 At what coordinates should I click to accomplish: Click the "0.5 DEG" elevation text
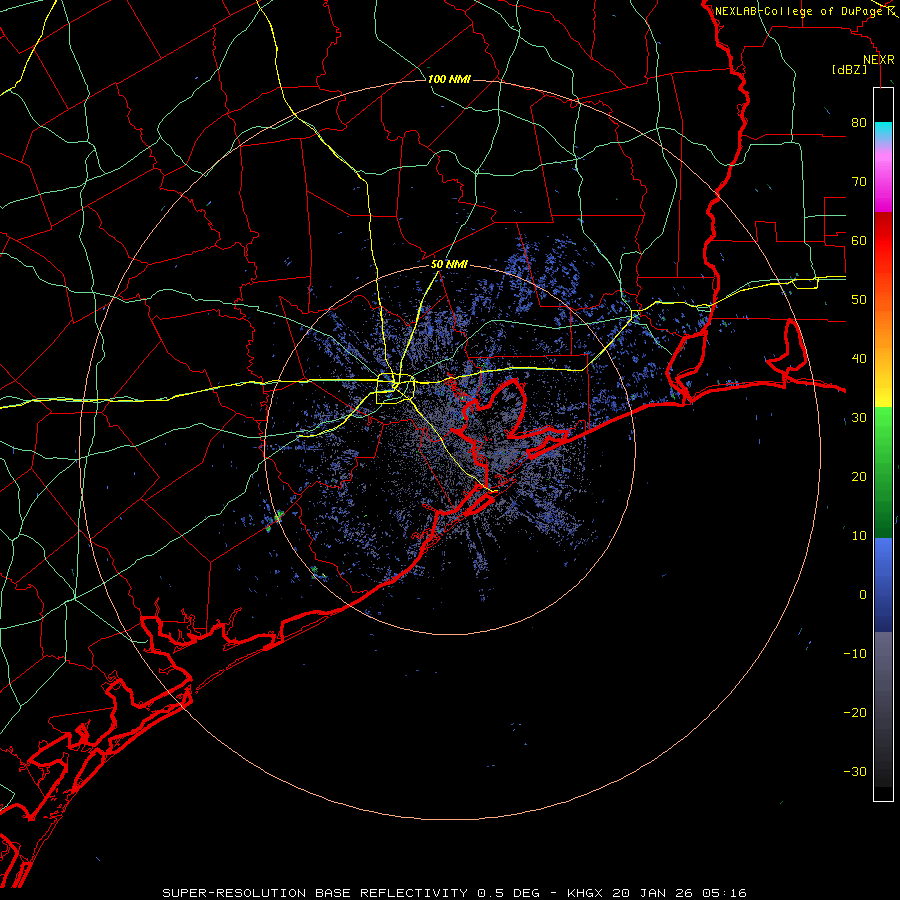point(509,893)
